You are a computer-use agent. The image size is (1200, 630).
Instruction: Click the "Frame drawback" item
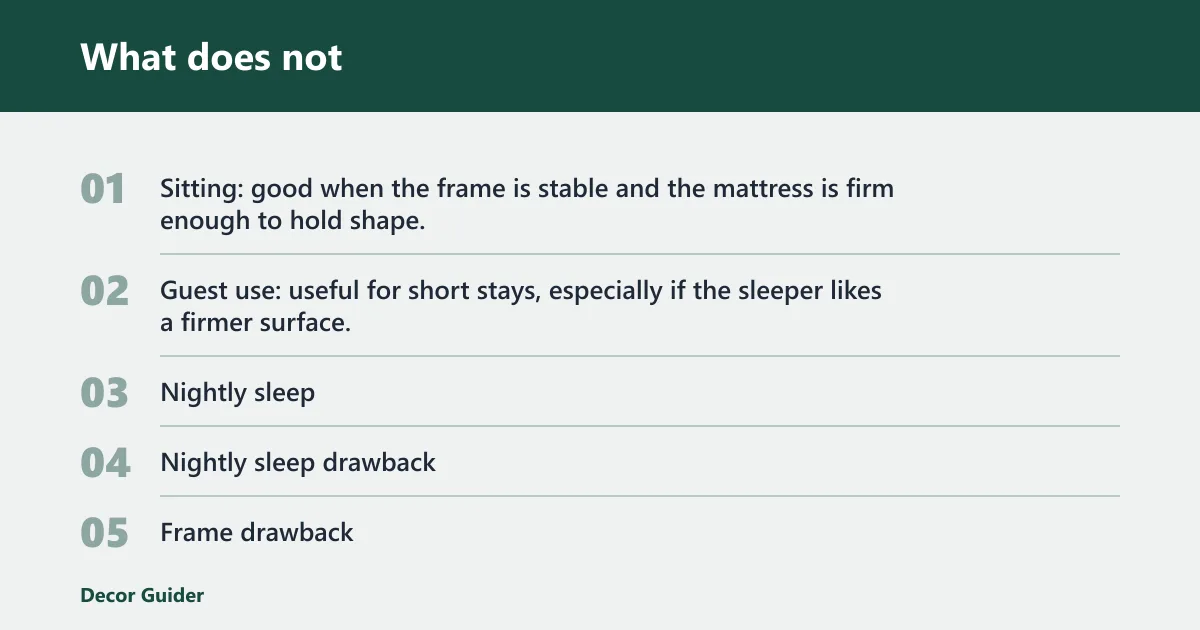(x=257, y=532)
